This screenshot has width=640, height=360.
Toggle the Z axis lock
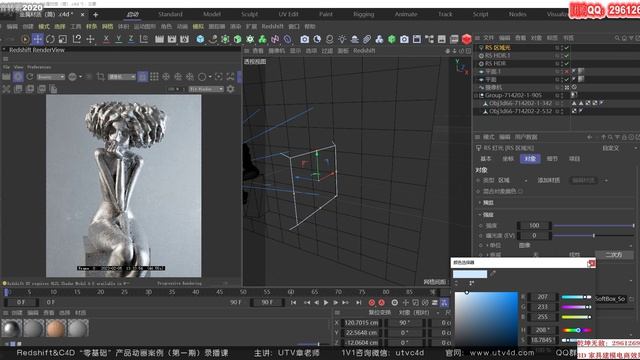click(131, 39)
